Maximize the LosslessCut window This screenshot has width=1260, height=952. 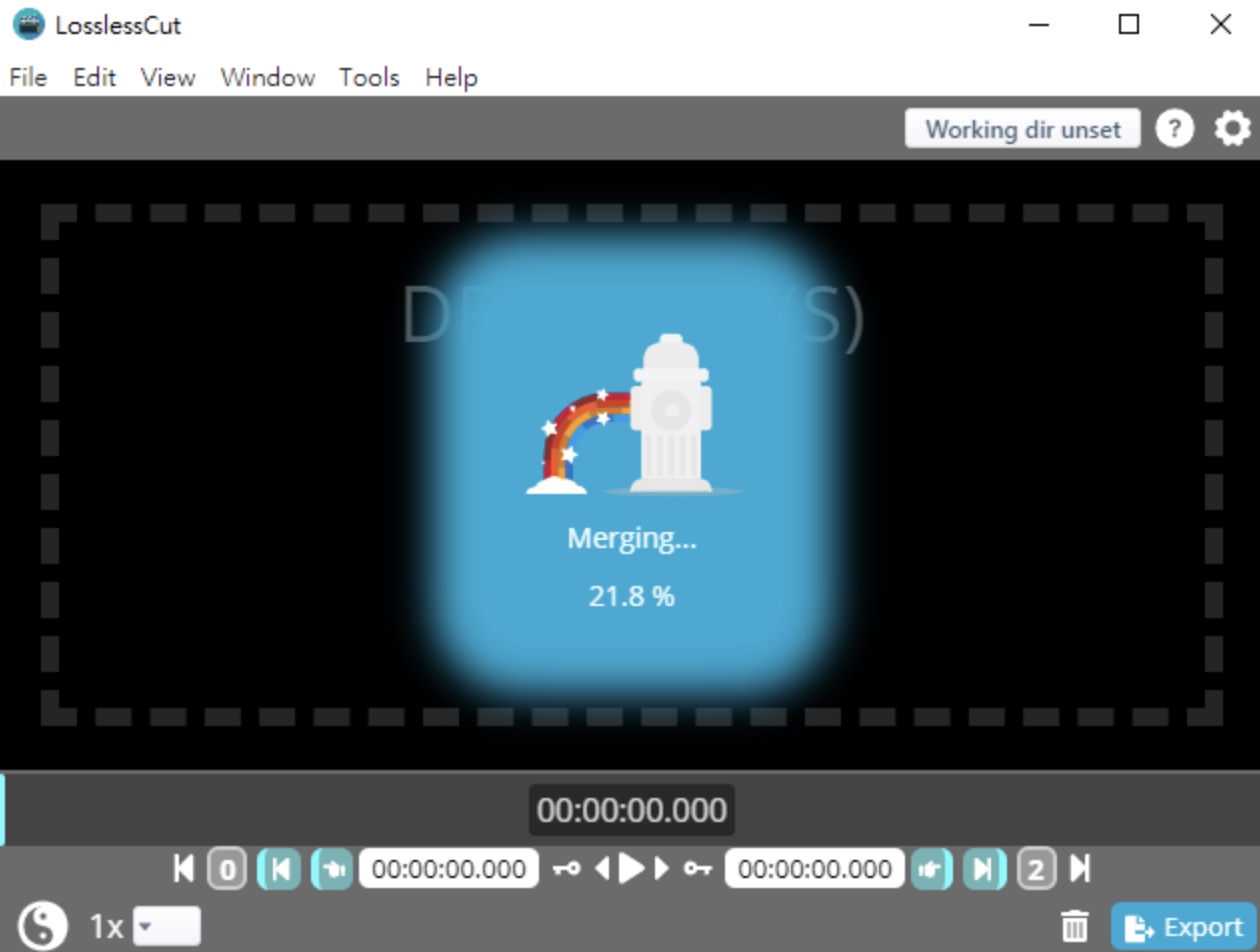click(x=1129, y=25)
